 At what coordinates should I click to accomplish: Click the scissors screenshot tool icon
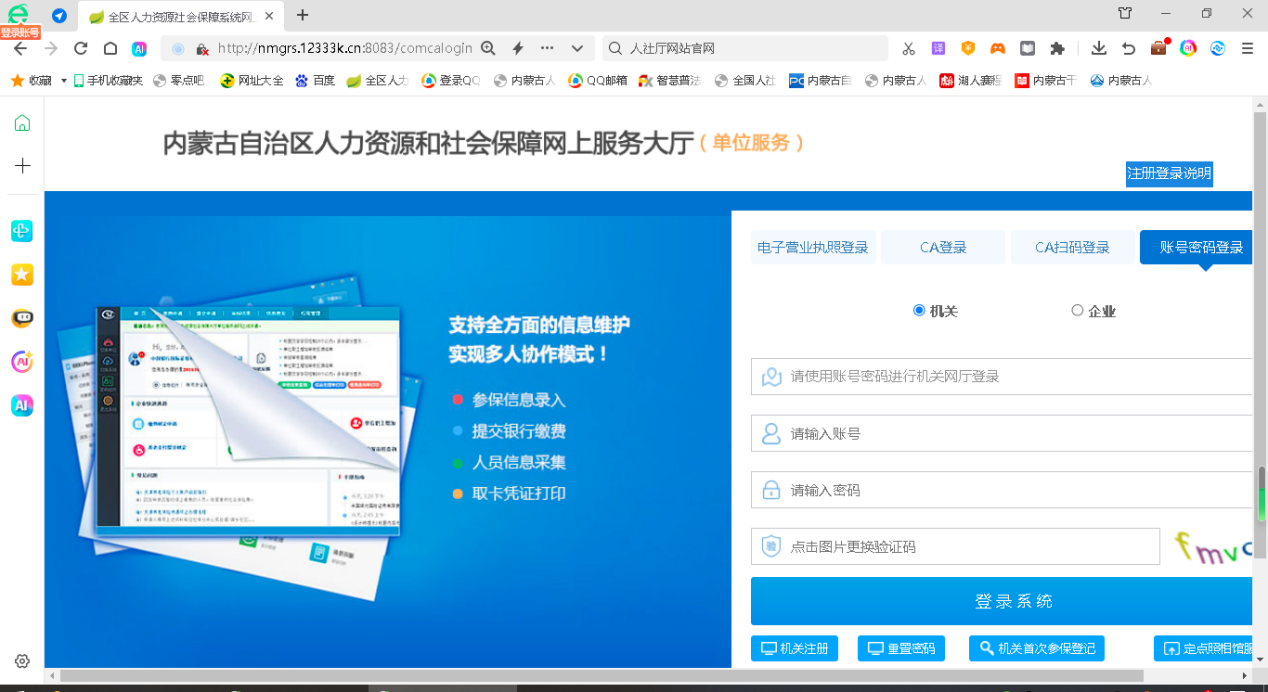(x=908, y=48)
